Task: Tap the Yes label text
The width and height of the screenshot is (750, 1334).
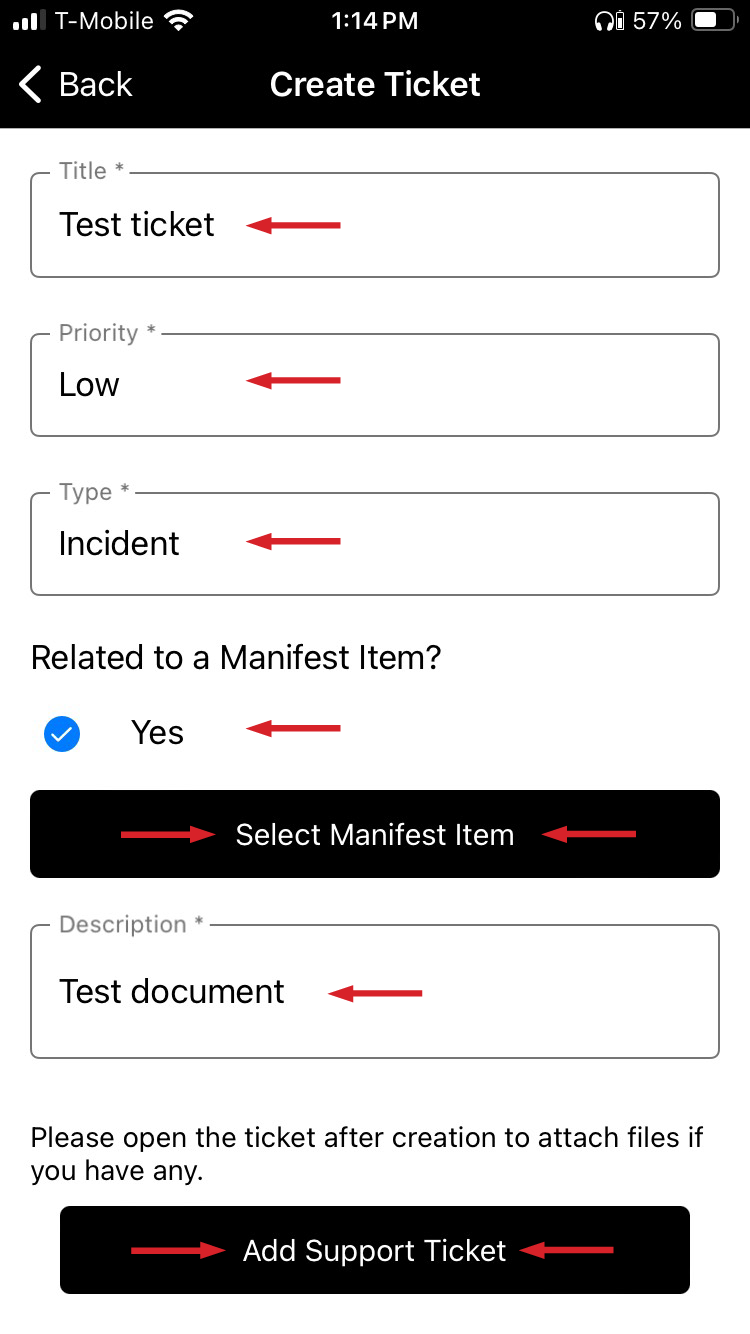Action: click(x=157, y=733)
